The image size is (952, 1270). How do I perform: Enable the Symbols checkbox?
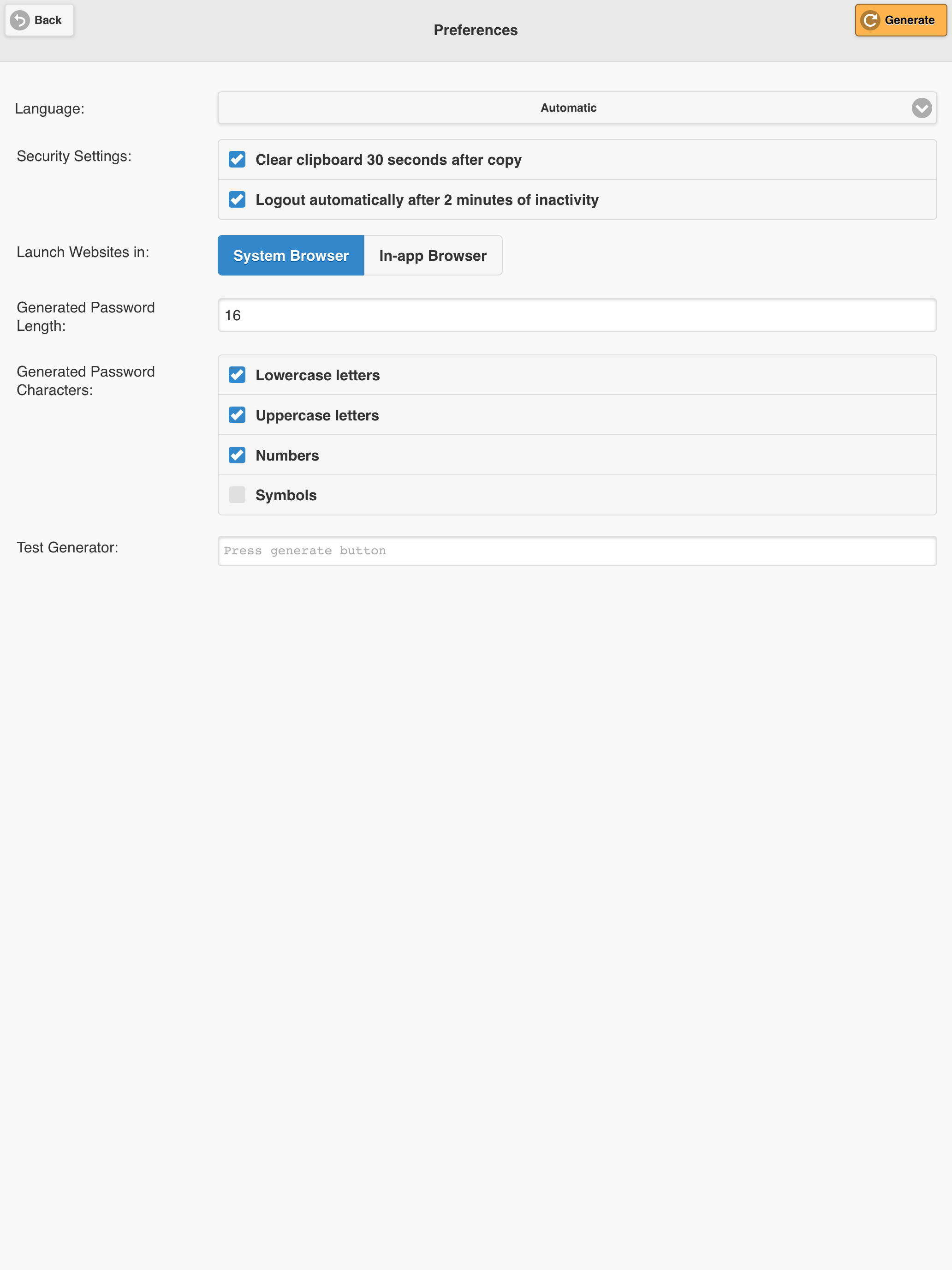click(237, 495)
